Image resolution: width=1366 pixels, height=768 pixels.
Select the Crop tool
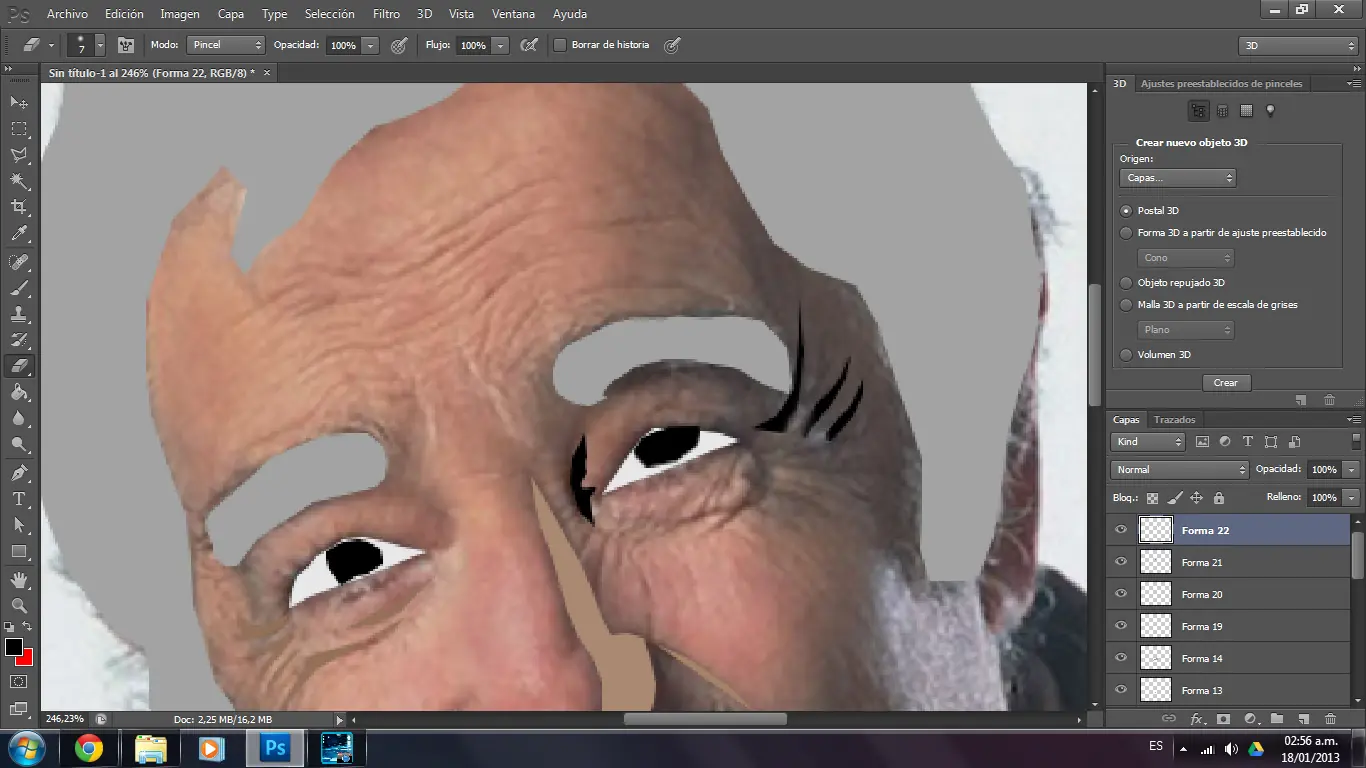pos(19,207)
